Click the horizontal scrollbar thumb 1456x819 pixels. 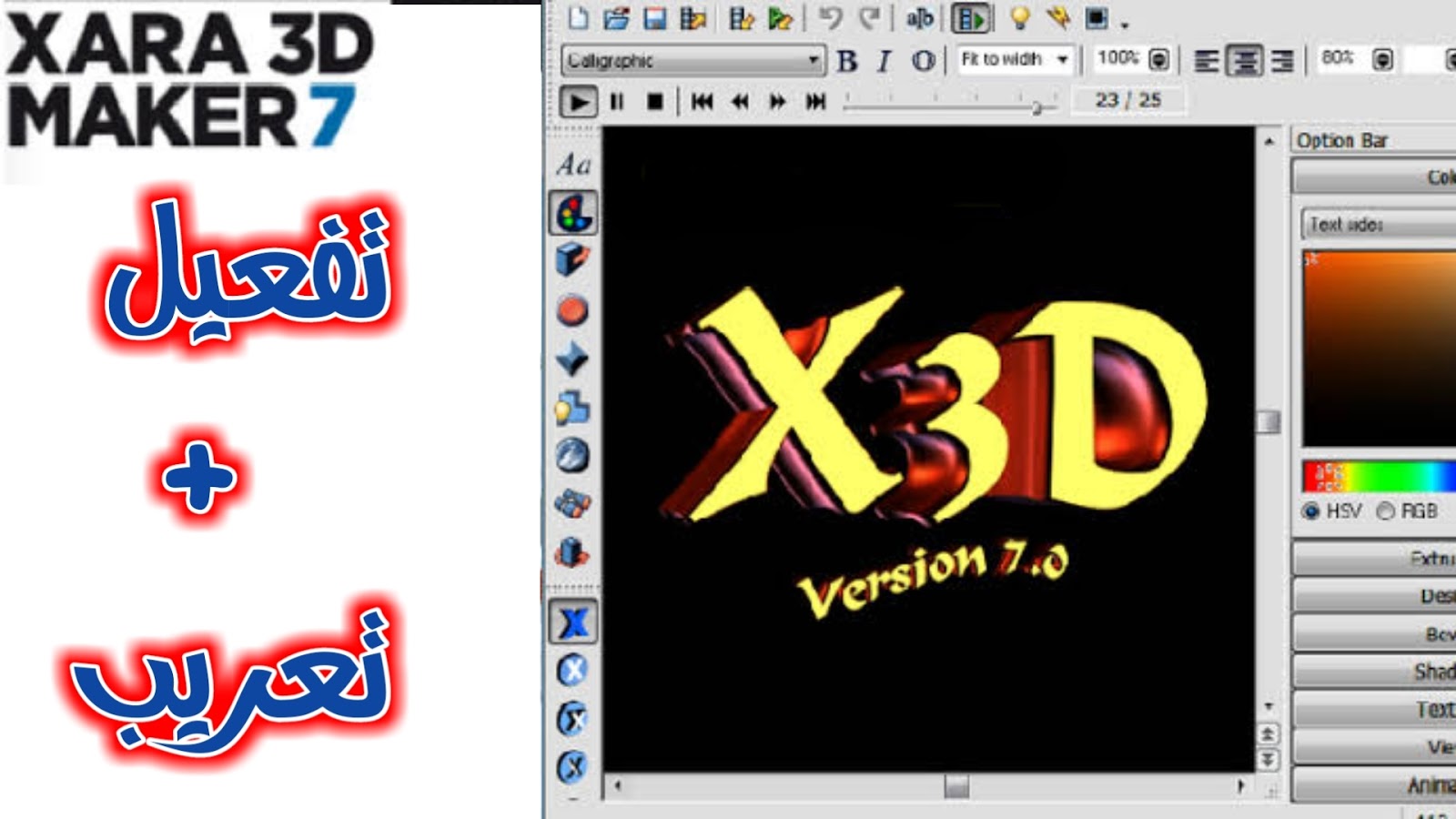[956, 786]
